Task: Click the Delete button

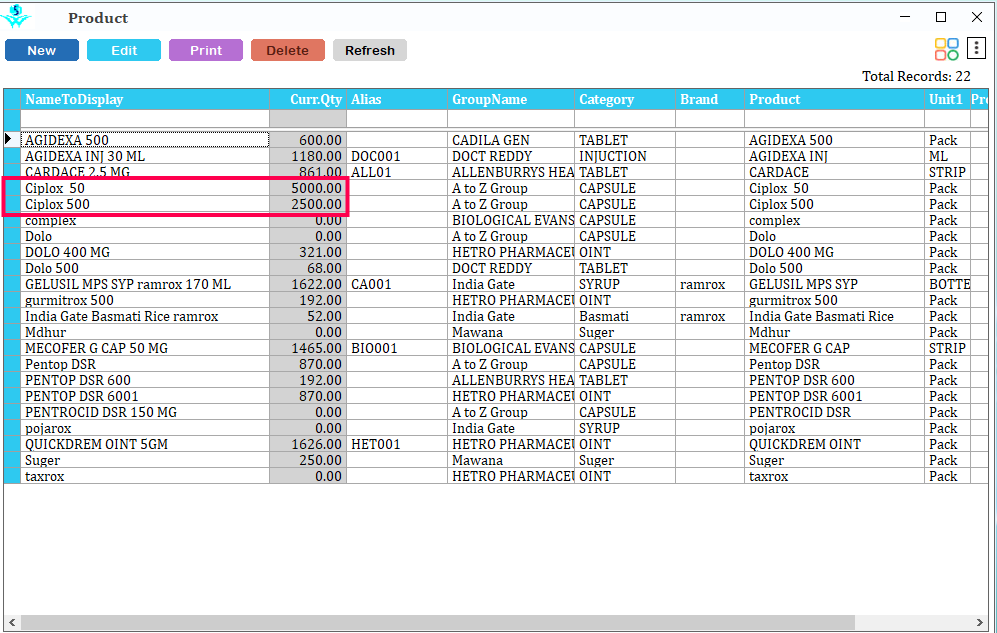Action: [288, 50]
